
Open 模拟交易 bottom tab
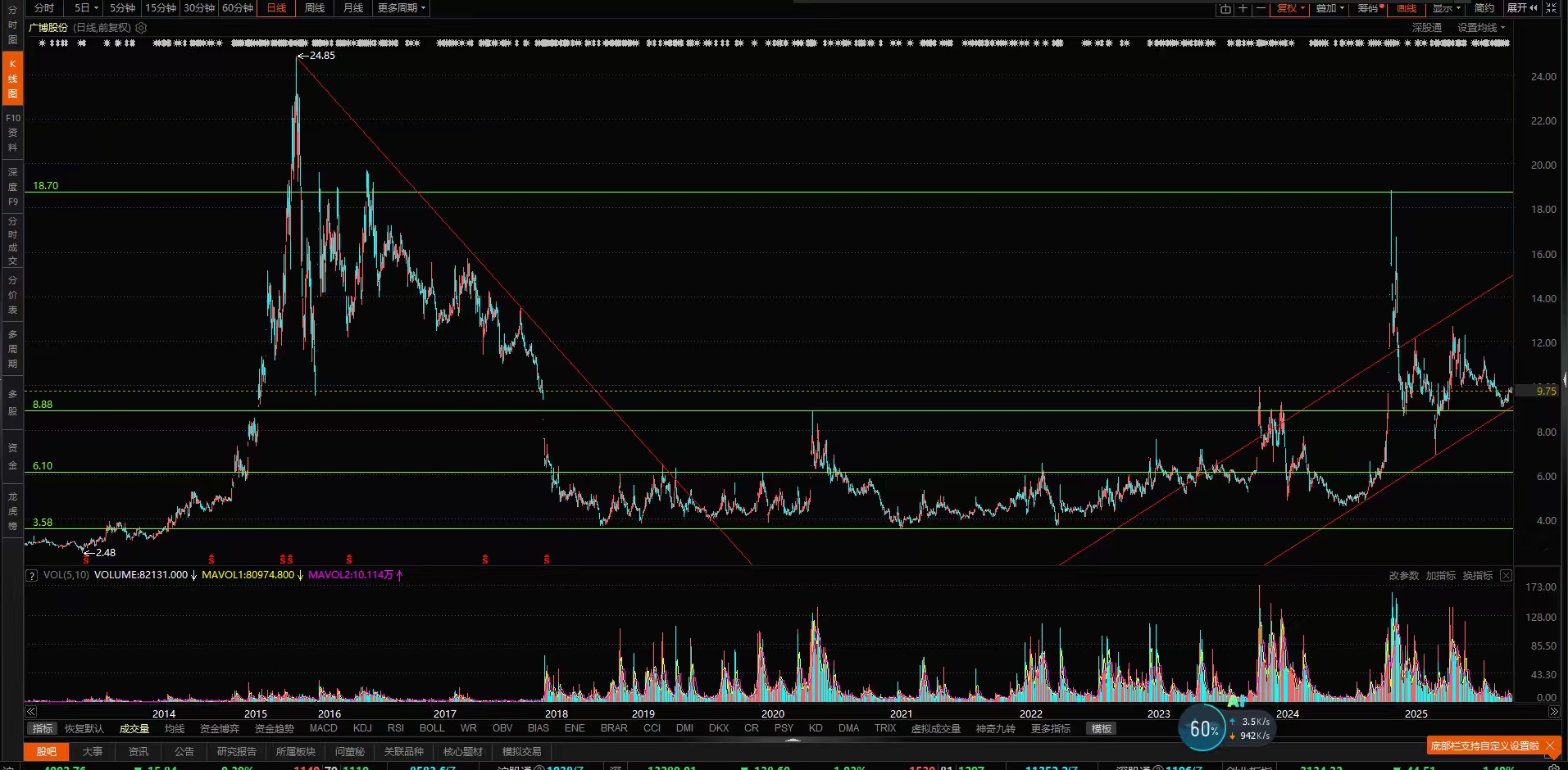(x=522, y=752)
